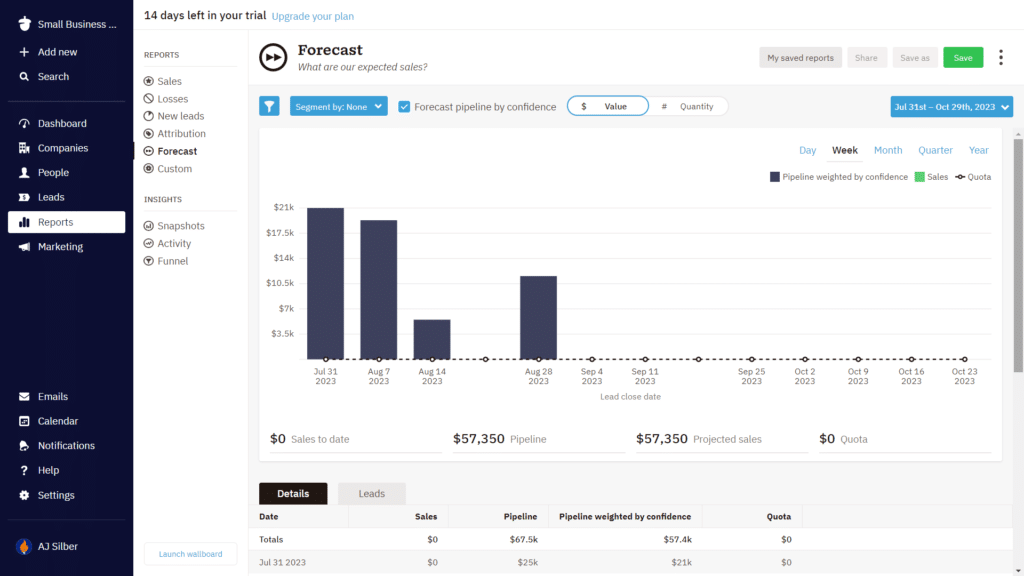The image size is (1024, 576).
Task: Click the Upgrade your plan link
Action: click(x=312, y=16)
